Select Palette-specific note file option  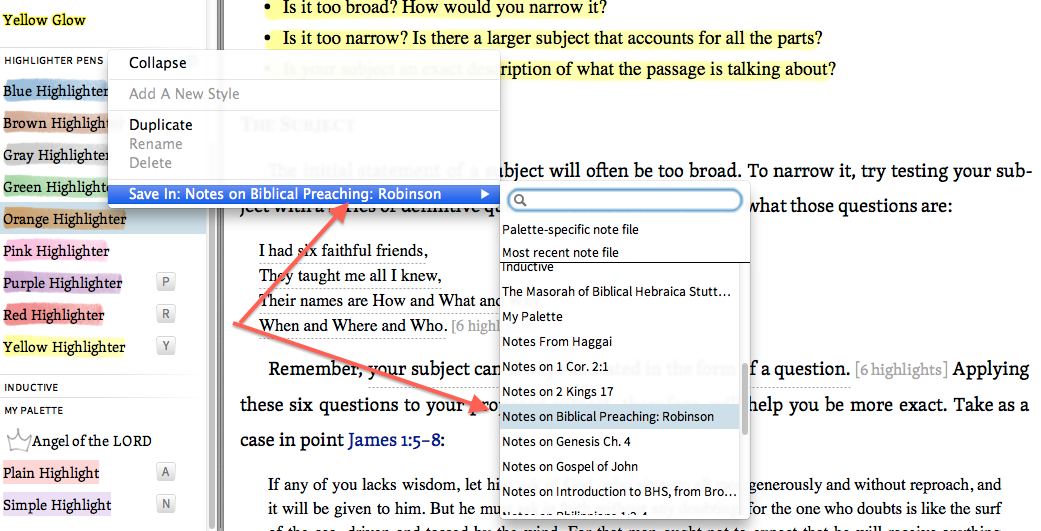pyautogui.click(x=570, y=230)
